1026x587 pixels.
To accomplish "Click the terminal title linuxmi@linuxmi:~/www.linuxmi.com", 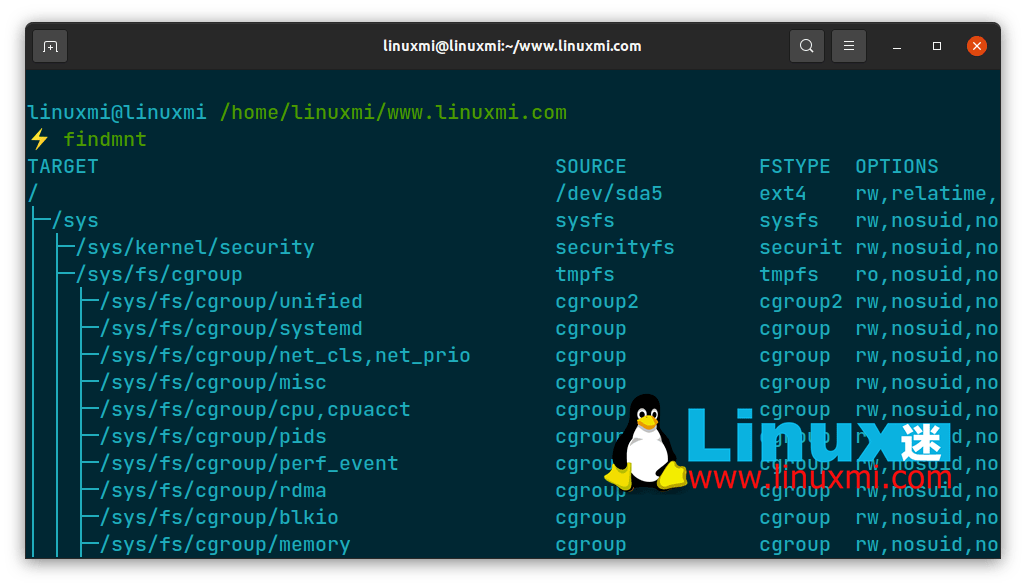I will click(513, 46).
